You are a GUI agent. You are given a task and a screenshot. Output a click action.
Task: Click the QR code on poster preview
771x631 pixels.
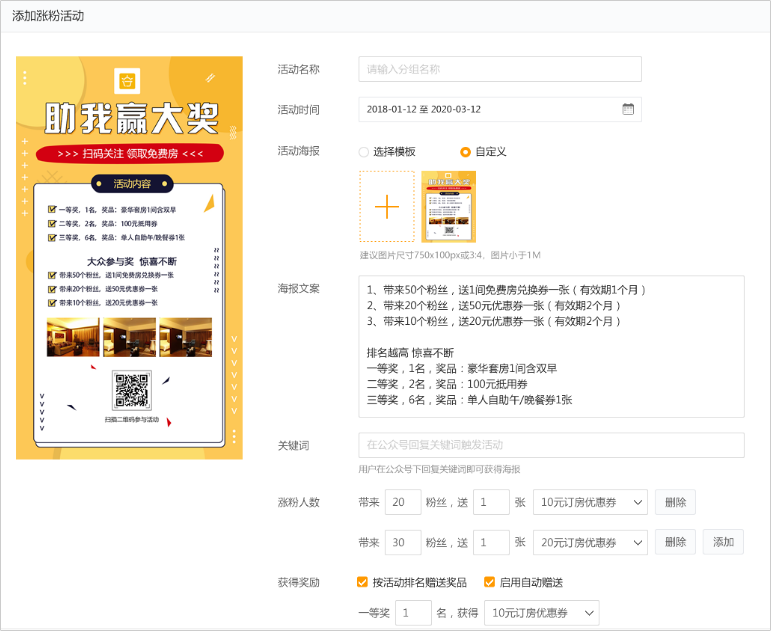131,390
